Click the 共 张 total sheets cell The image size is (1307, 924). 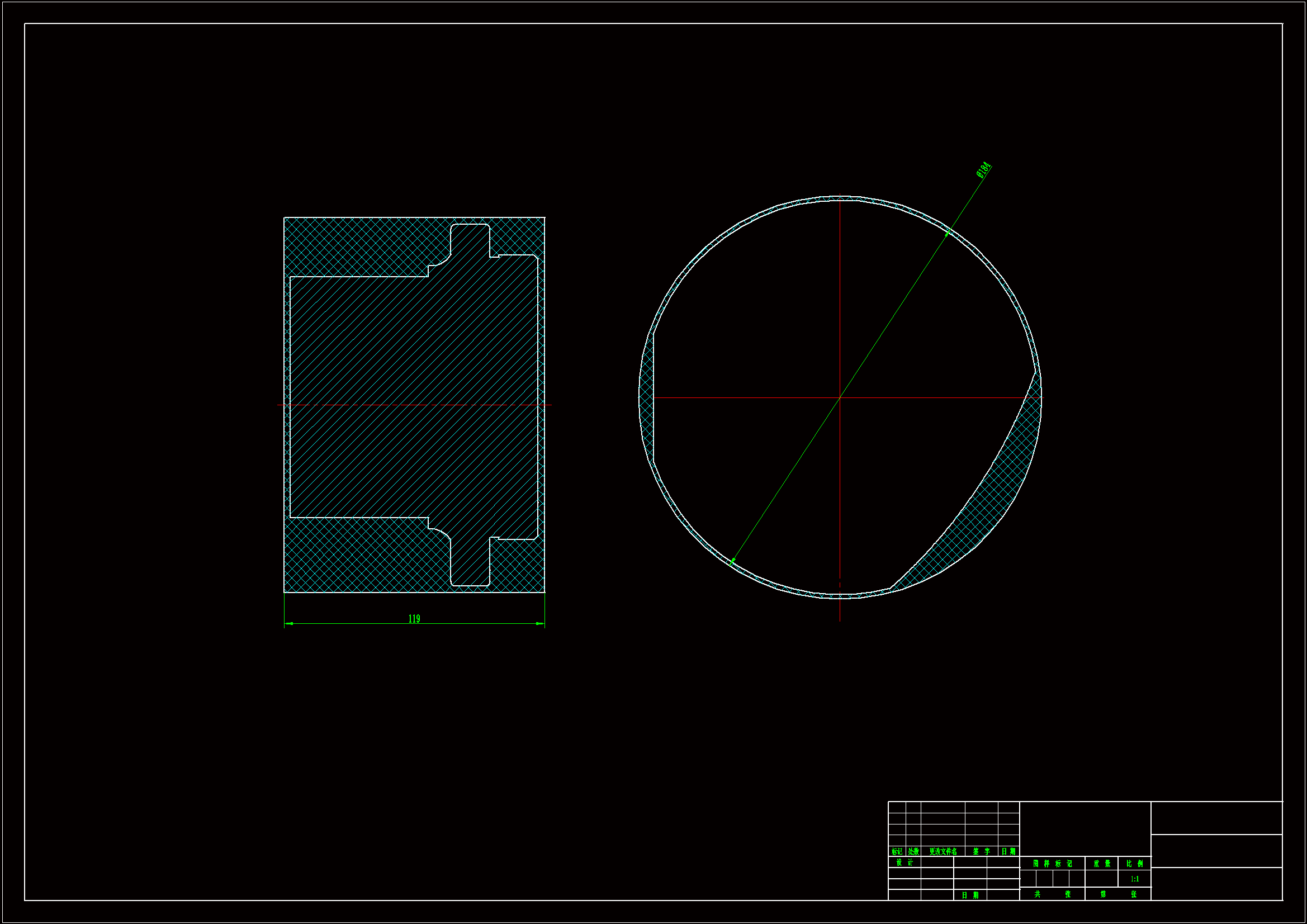coord(1052,894)
